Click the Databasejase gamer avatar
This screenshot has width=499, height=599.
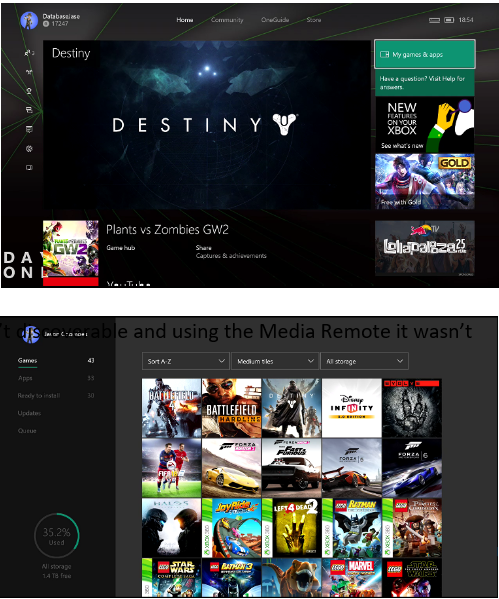(29, 20)
